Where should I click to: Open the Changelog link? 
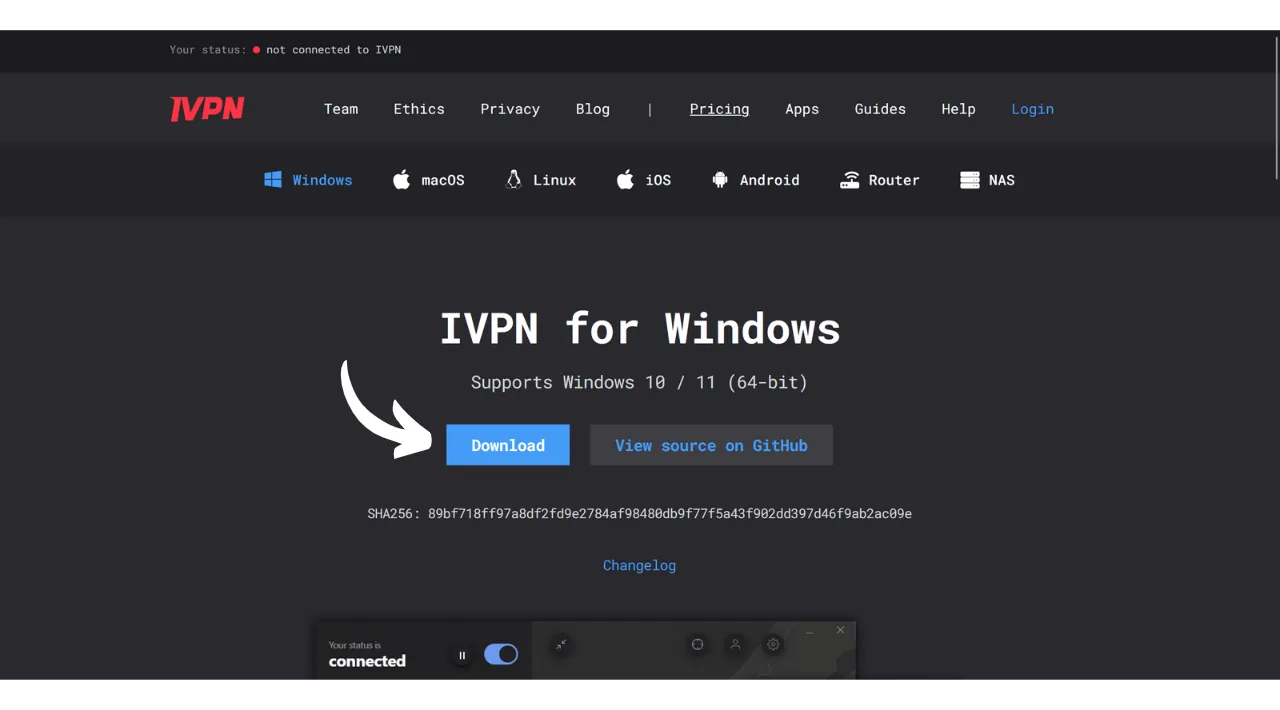(639, 565)
